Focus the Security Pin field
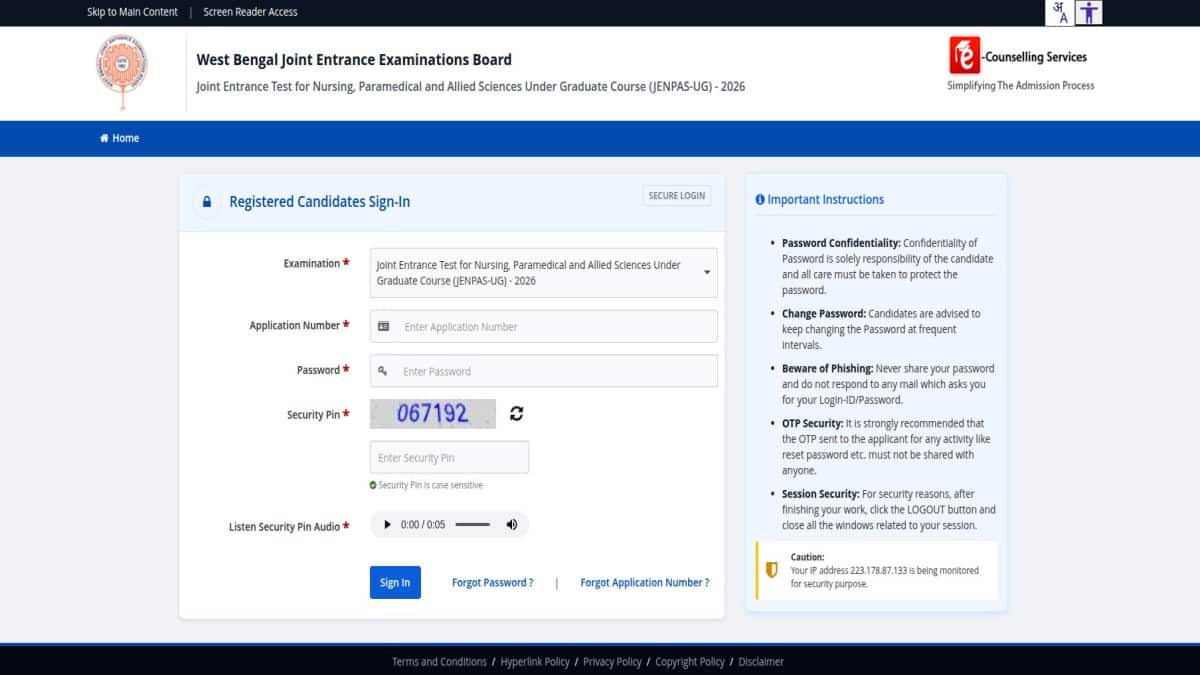The height and width of the screenshot is (675, 1200). pyautogui.click(x=449, y=458)
